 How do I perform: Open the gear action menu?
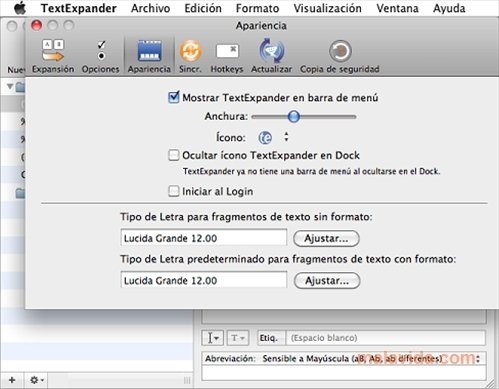[x=36, y=380]
